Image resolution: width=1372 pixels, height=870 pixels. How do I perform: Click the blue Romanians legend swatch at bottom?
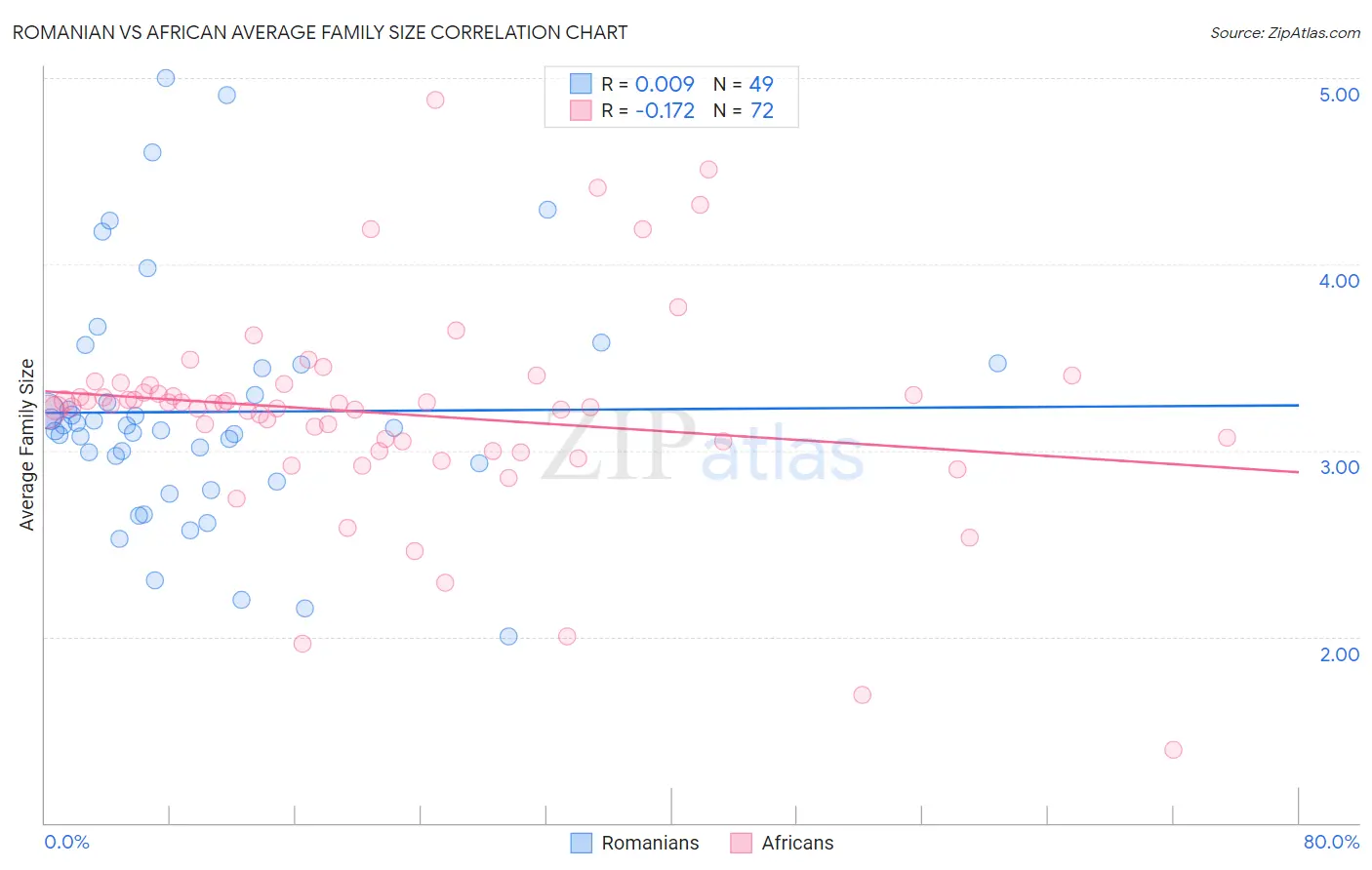(581, 843)
